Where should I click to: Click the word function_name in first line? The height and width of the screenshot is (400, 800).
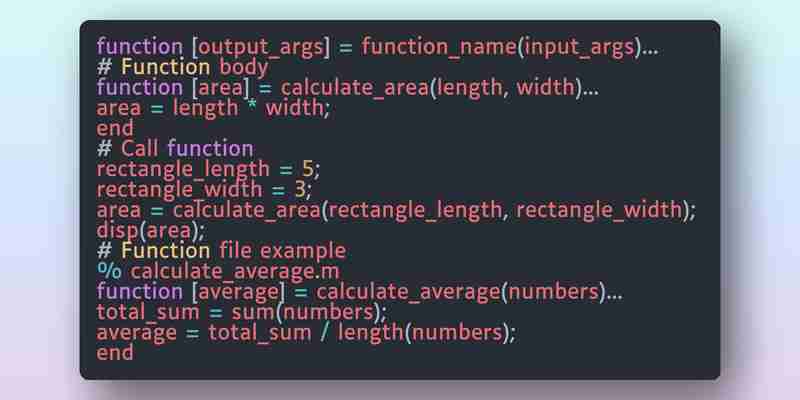click(x=439, y=47)
